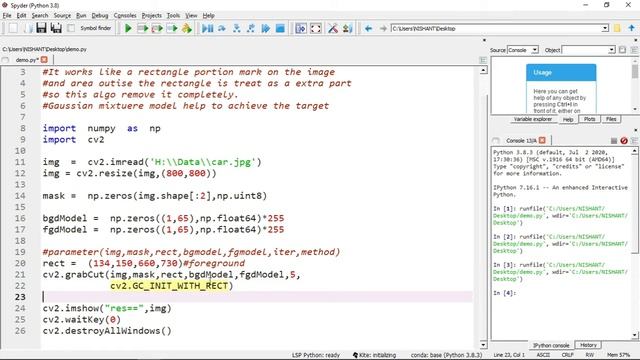Step over the current line in debugger

click(x=222, y=28)
